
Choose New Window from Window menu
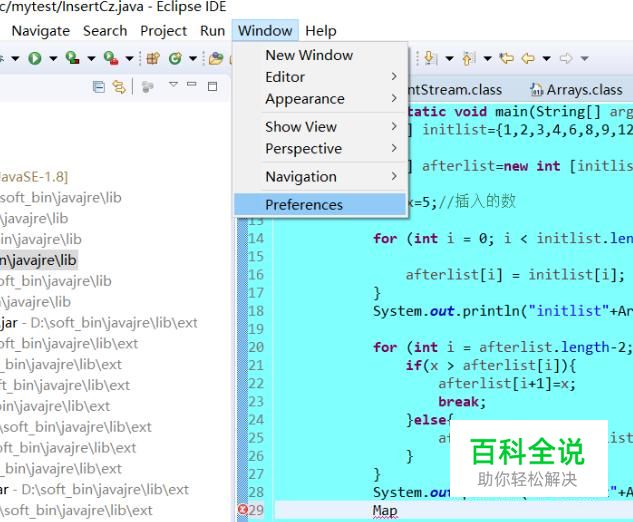320,55
